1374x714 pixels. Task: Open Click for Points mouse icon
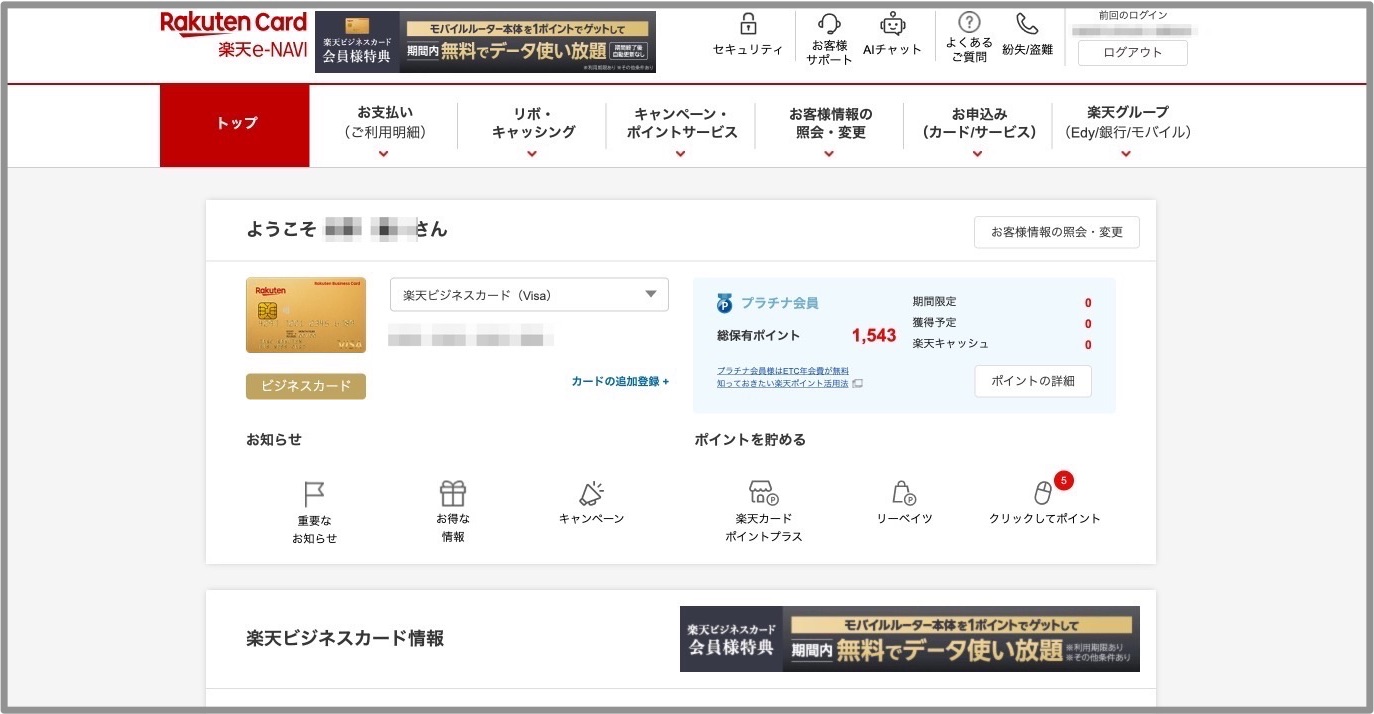coord(1044,493)
